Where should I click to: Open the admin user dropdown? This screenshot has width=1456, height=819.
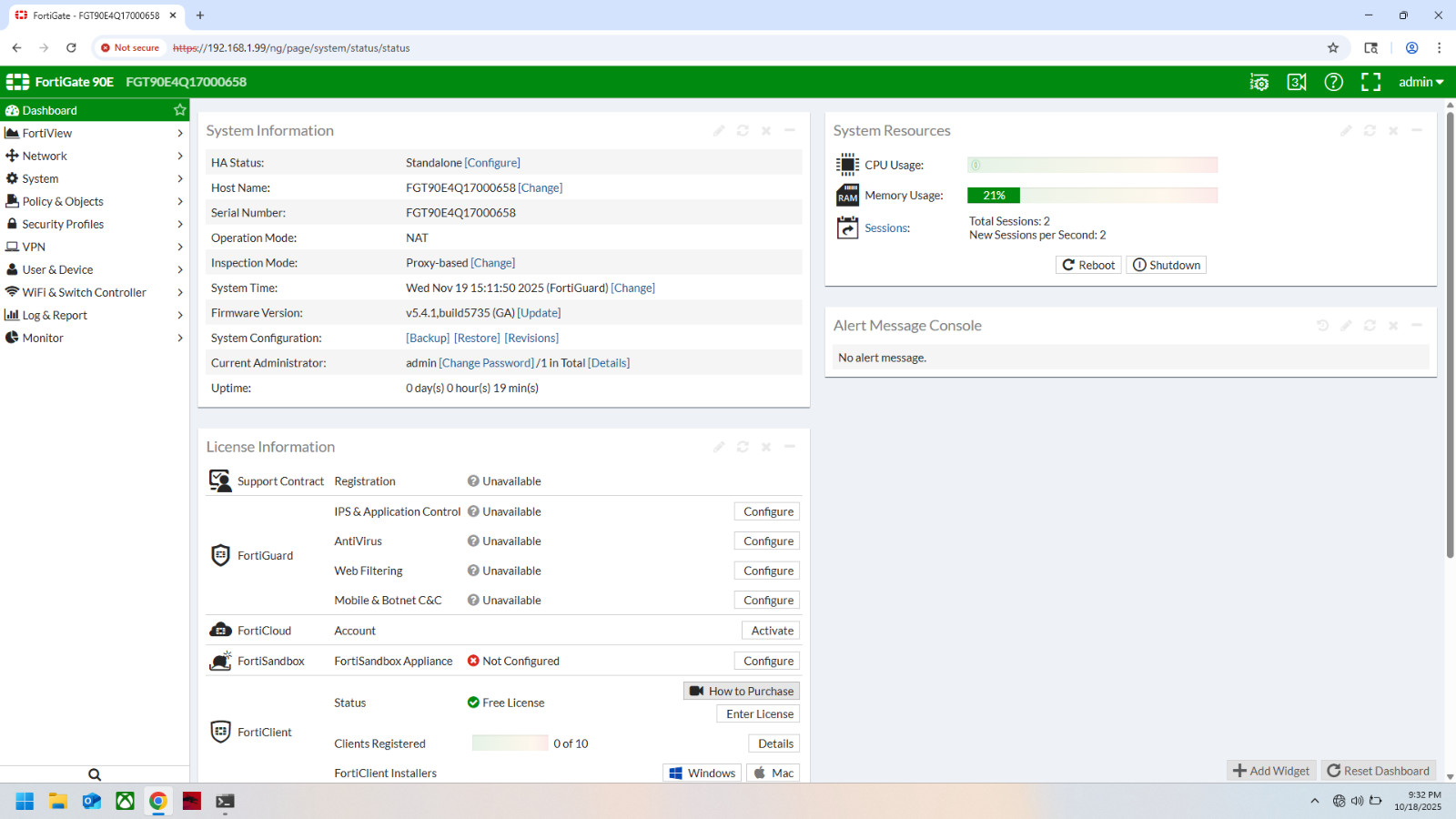tap(1421, 82)
